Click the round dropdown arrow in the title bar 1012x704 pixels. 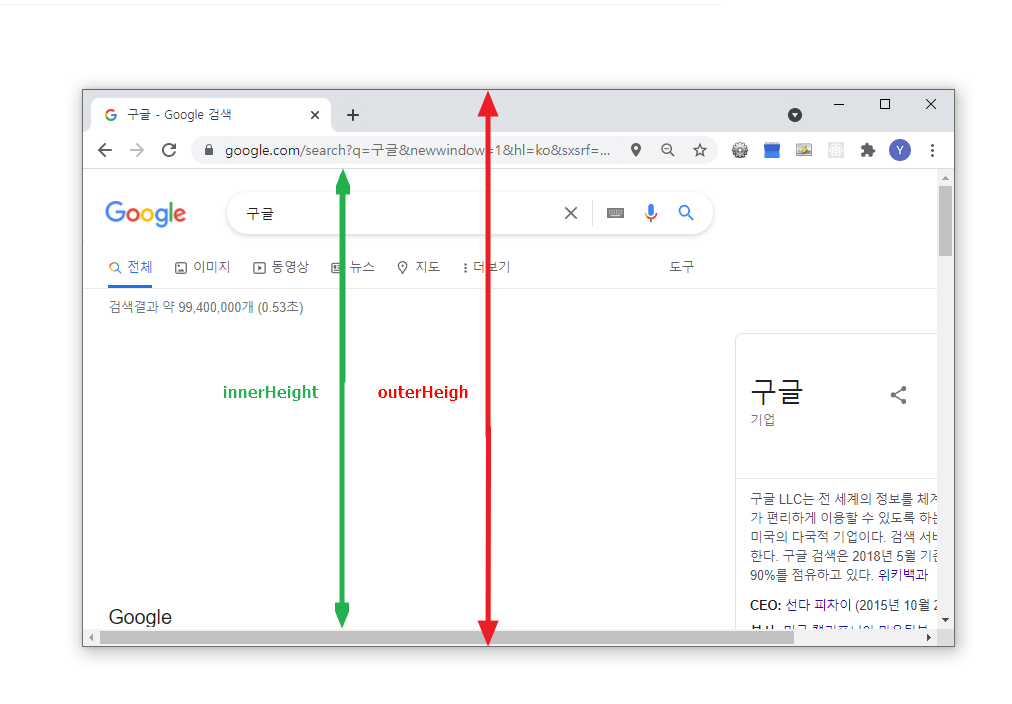coord(795,115)
